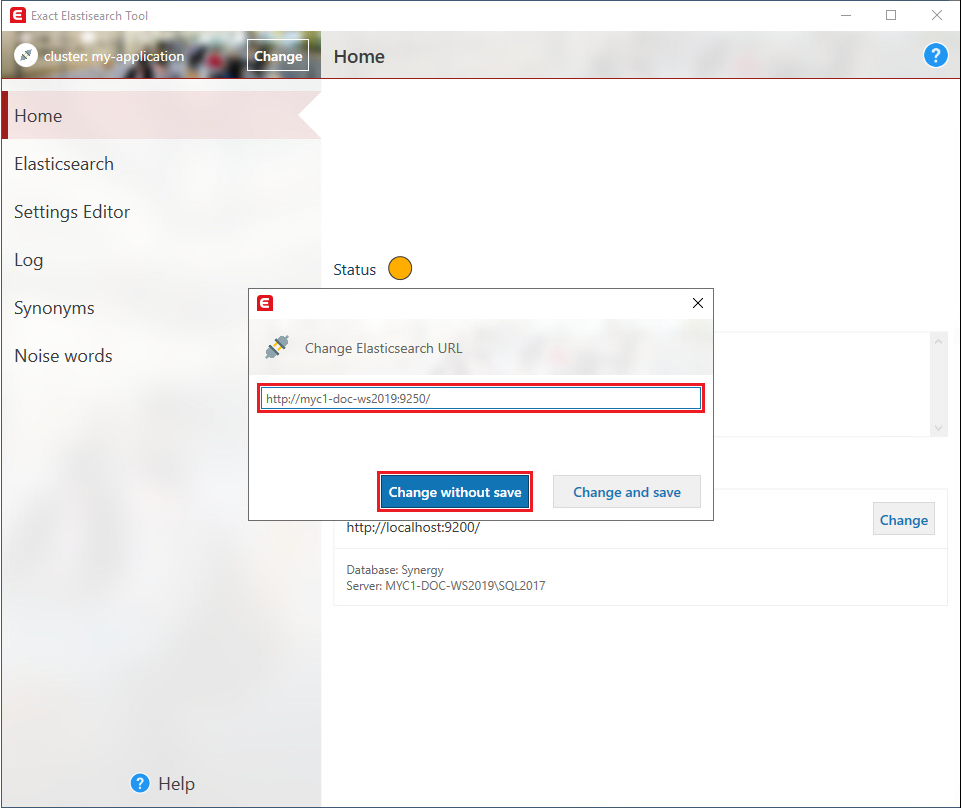
Task: Switch to the Synonyms section
Action: click(54, 308)
